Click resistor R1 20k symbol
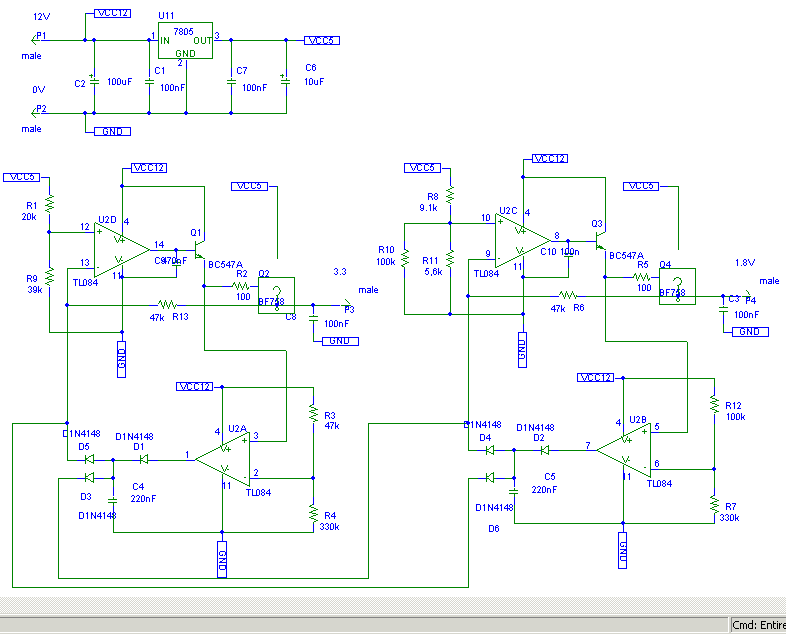This screenshot has width=786, height=635. (48, 204)
